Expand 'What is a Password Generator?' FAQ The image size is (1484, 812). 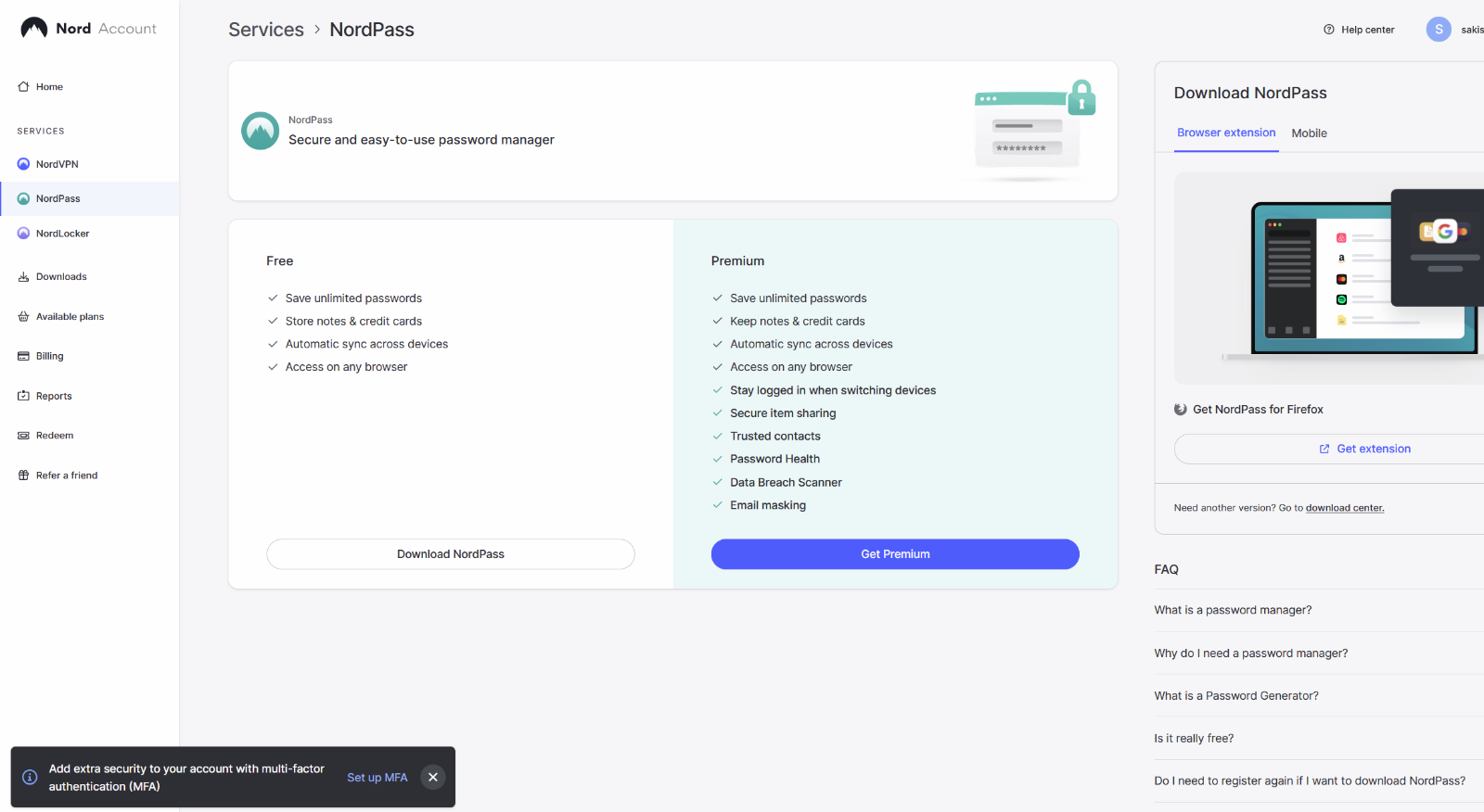[x=1319, y=696]
